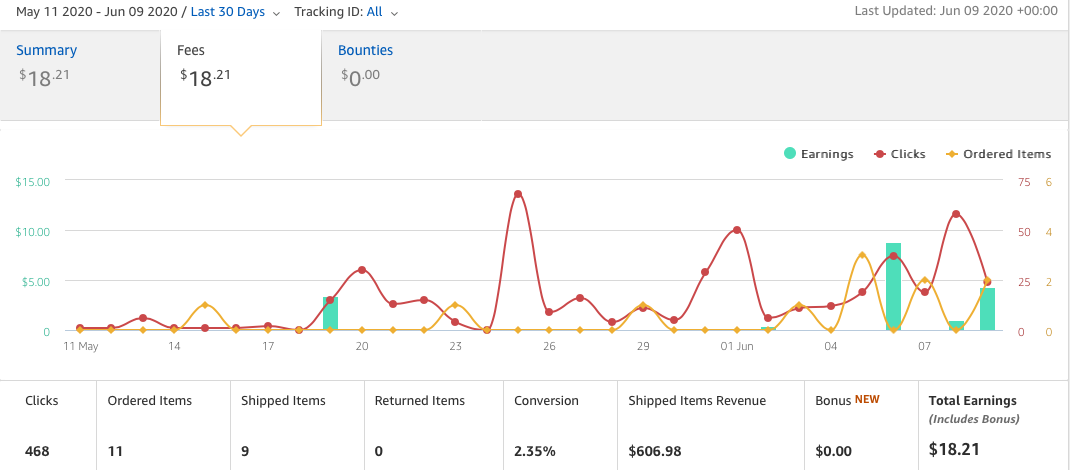Image resolution: width=1070 pixels, height=470 pixels.
Task: Toggle the Earnings legend teal circle
Action: pyautogui.click(x=790, y=153)
